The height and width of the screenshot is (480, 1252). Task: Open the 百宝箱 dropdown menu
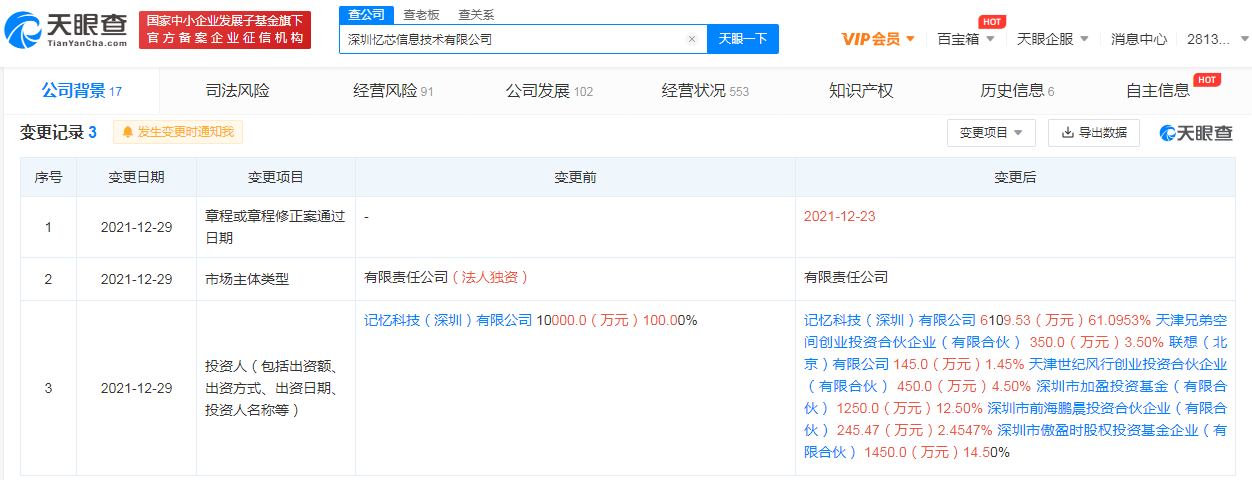coord(965,39)
